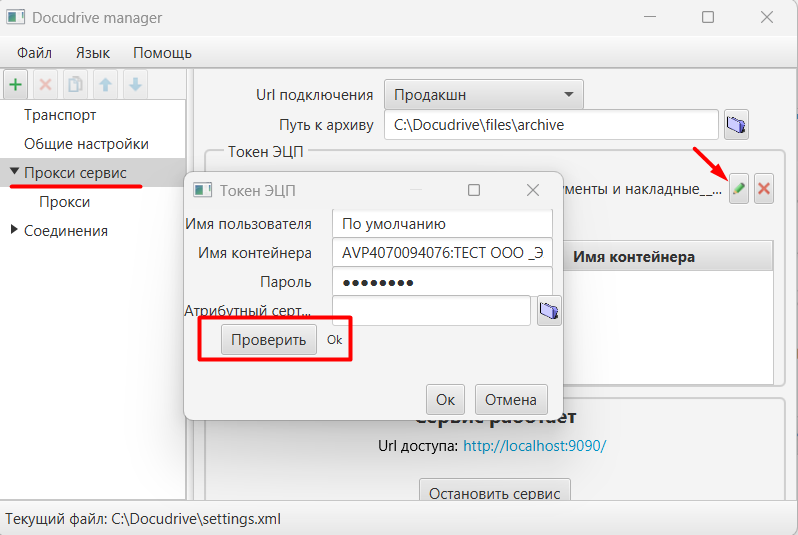The image size is (798, 535).
Task: Select the Прокси child item
Action: (65, 202)
